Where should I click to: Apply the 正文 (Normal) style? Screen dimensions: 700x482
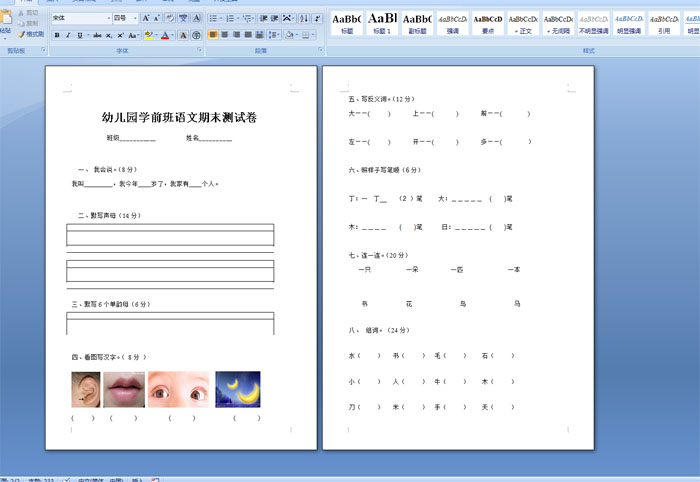(523, 23)
